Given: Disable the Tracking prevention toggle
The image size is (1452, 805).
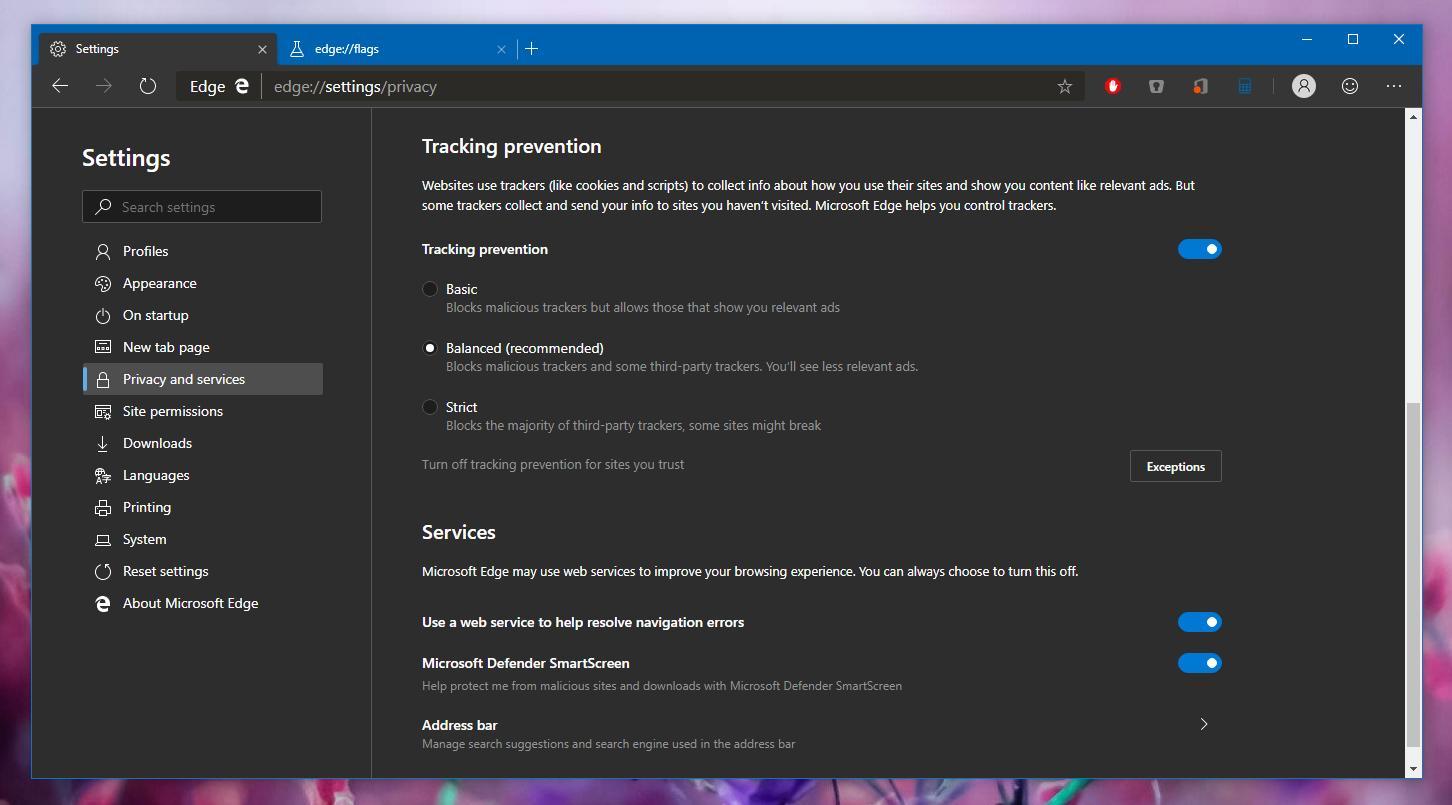Looking at the screenshot, I should [x=1200, y=249].
